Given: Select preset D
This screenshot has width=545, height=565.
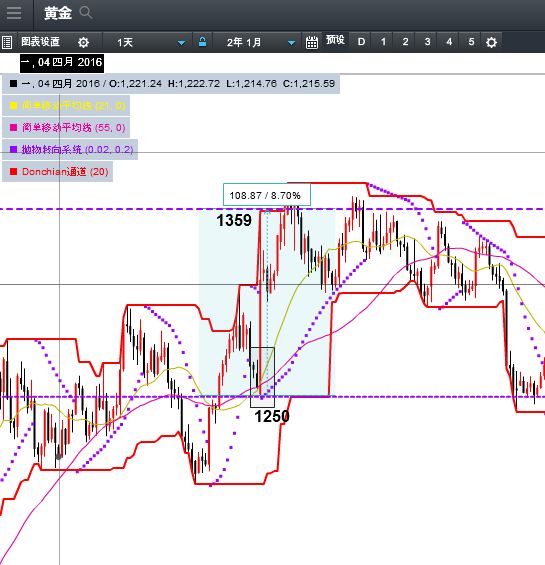Looking at the screenshot, I should tap(361, 42).
